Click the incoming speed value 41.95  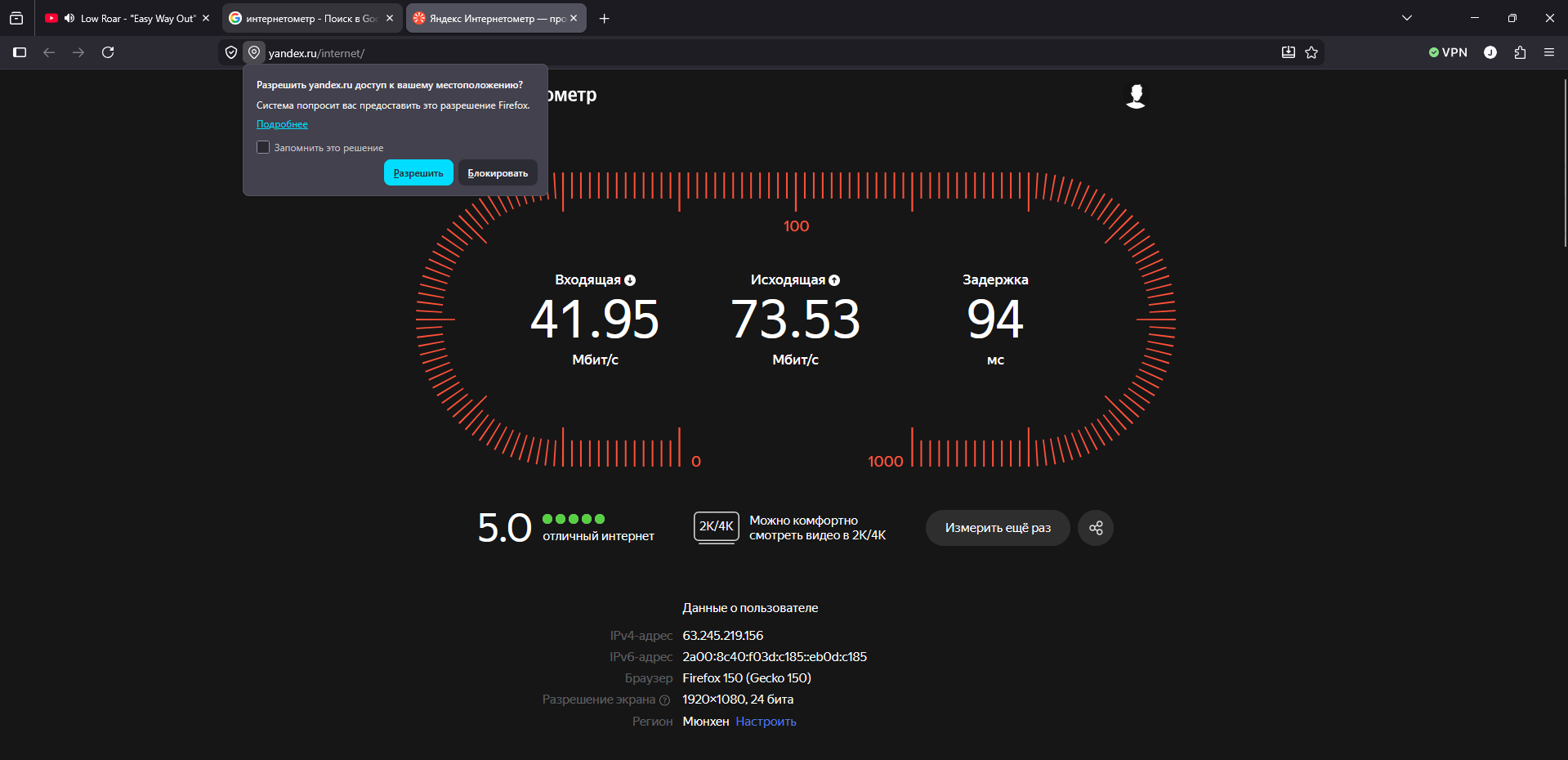pyautogui.click(x=595, y=319)
